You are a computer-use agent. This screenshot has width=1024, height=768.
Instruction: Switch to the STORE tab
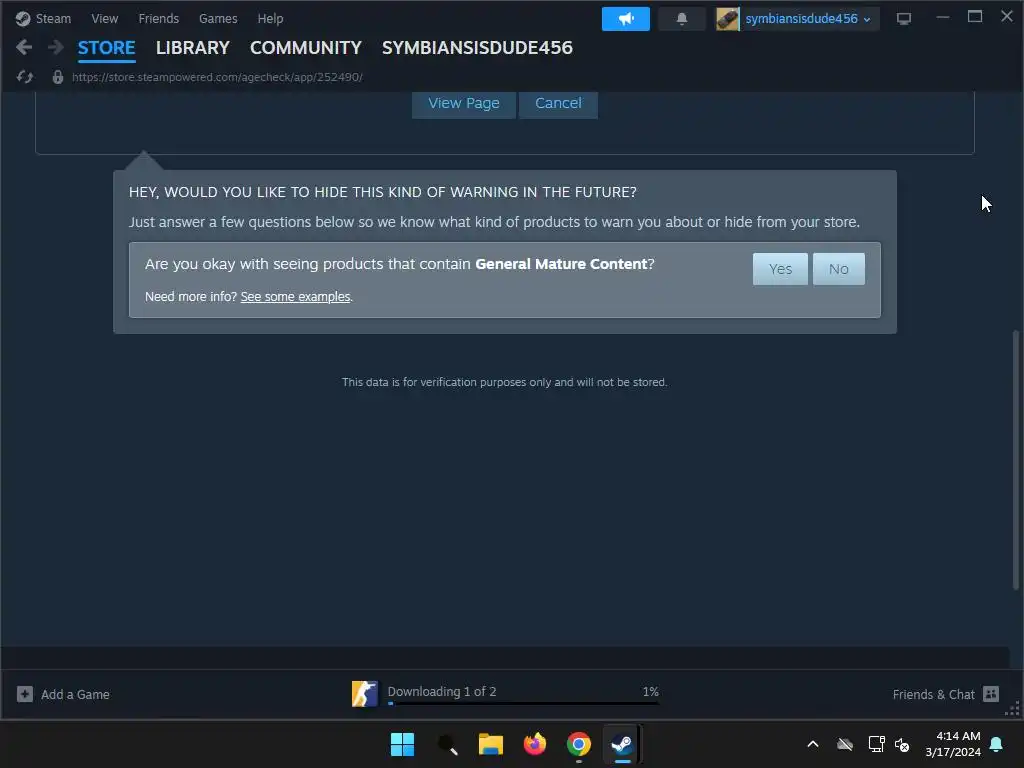106,48
